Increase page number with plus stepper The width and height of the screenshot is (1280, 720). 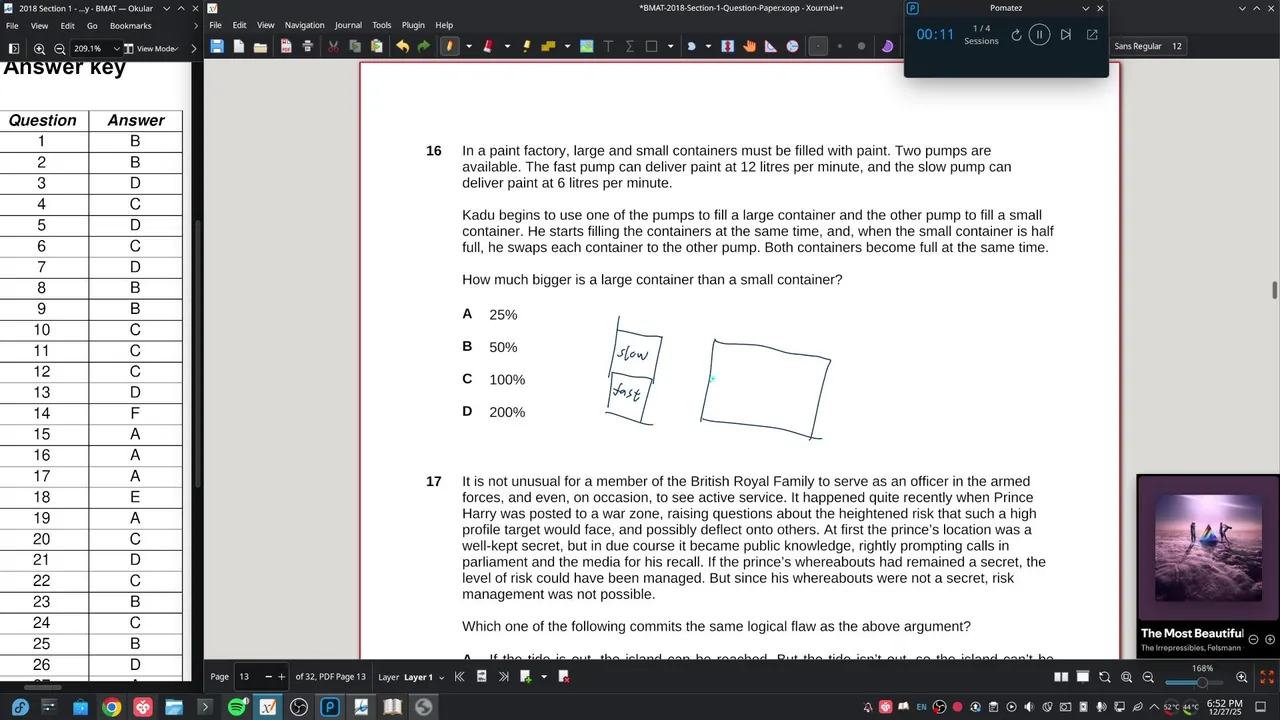click(281, 677)
